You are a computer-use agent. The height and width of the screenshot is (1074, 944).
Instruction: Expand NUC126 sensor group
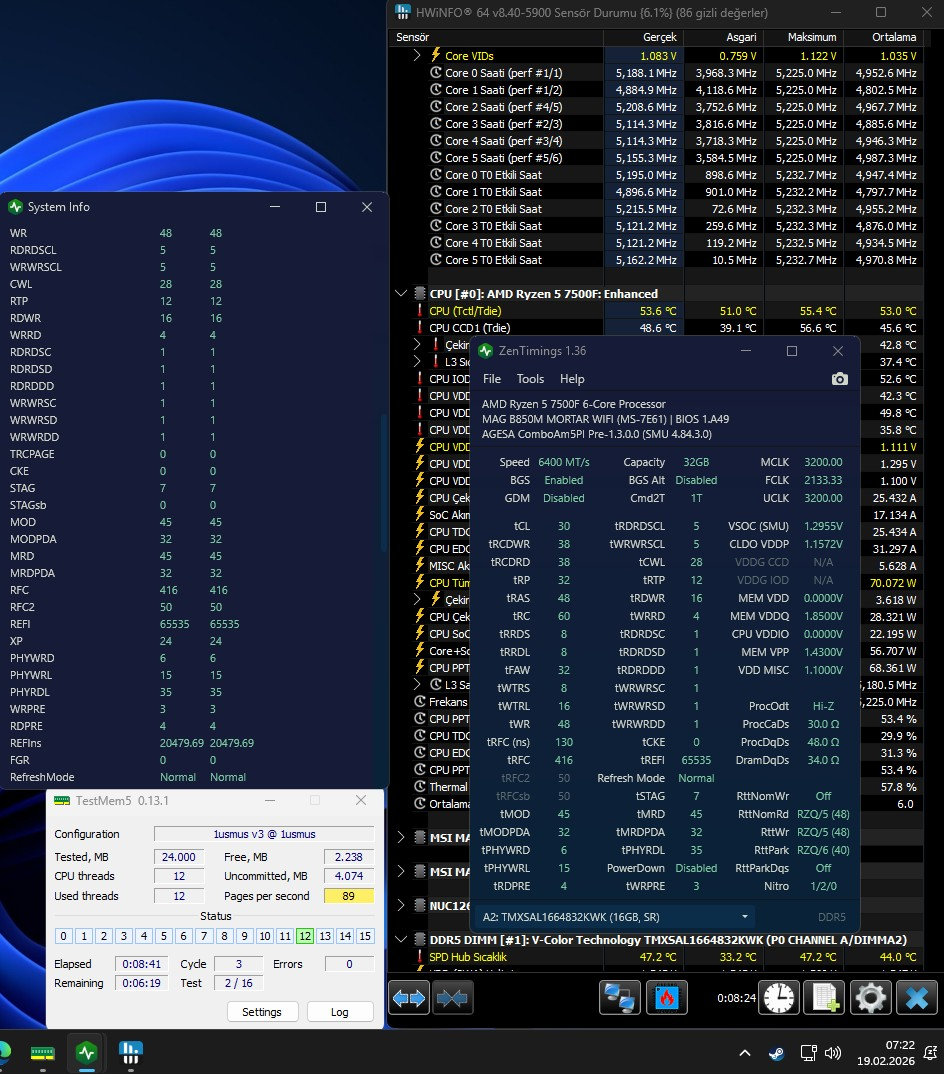tap(401, 906)
